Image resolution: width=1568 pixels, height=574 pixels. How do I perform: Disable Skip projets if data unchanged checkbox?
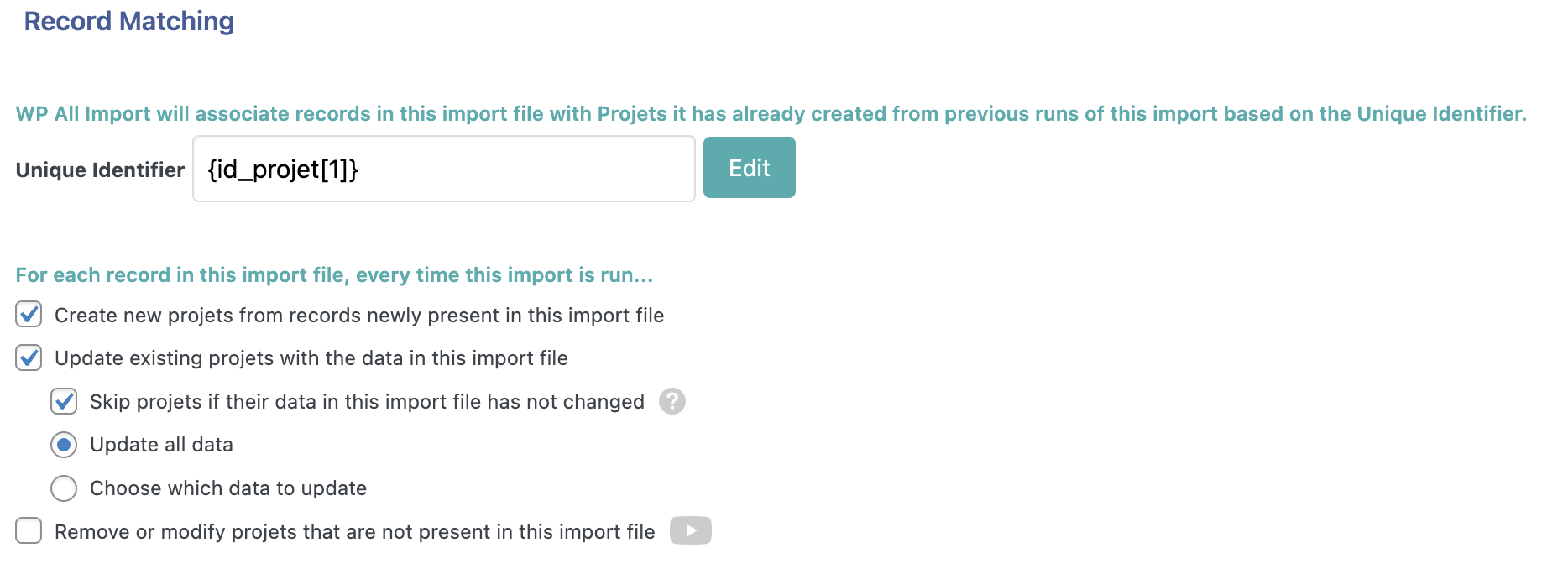click(x=64, y=401)
